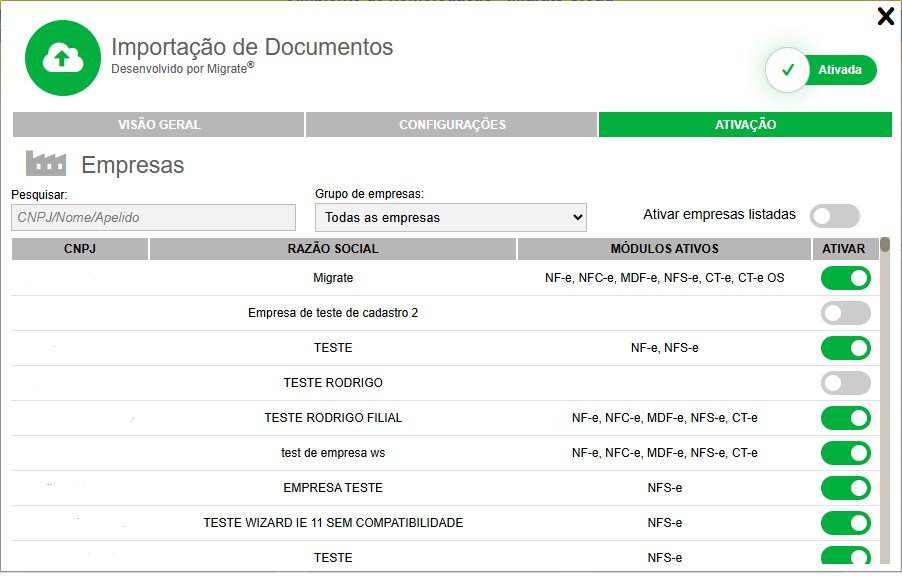
Task: Click the CNPJ/Nome/Apelido search field
Action: [154, 217]
